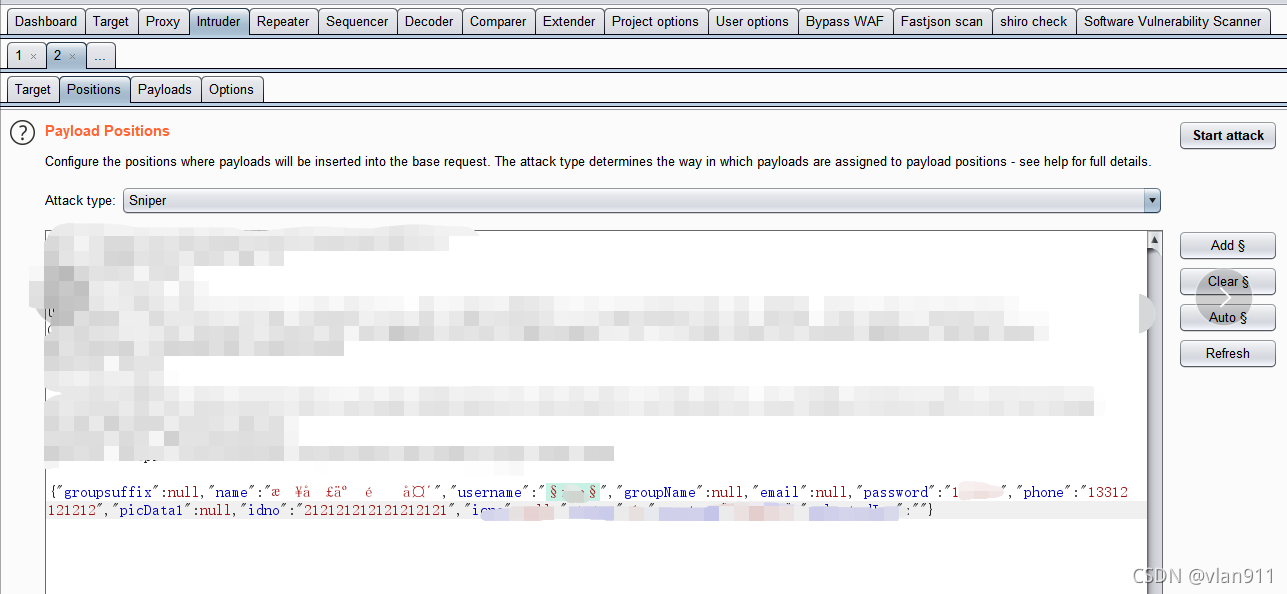The width and height of the screenshot is (1287, 594).
Task: Open Project options tab
Action: click(655, 21)
